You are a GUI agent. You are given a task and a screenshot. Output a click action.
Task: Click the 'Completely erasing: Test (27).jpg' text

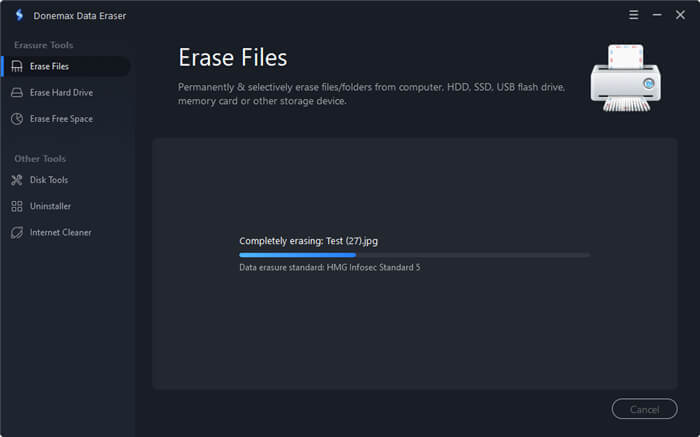[308, 241]
